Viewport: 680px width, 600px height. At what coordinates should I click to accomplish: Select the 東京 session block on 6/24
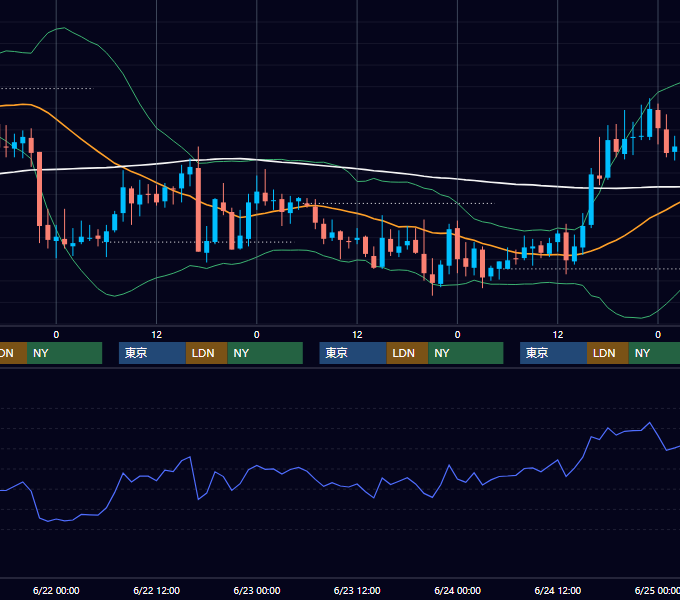pos(553,353)
